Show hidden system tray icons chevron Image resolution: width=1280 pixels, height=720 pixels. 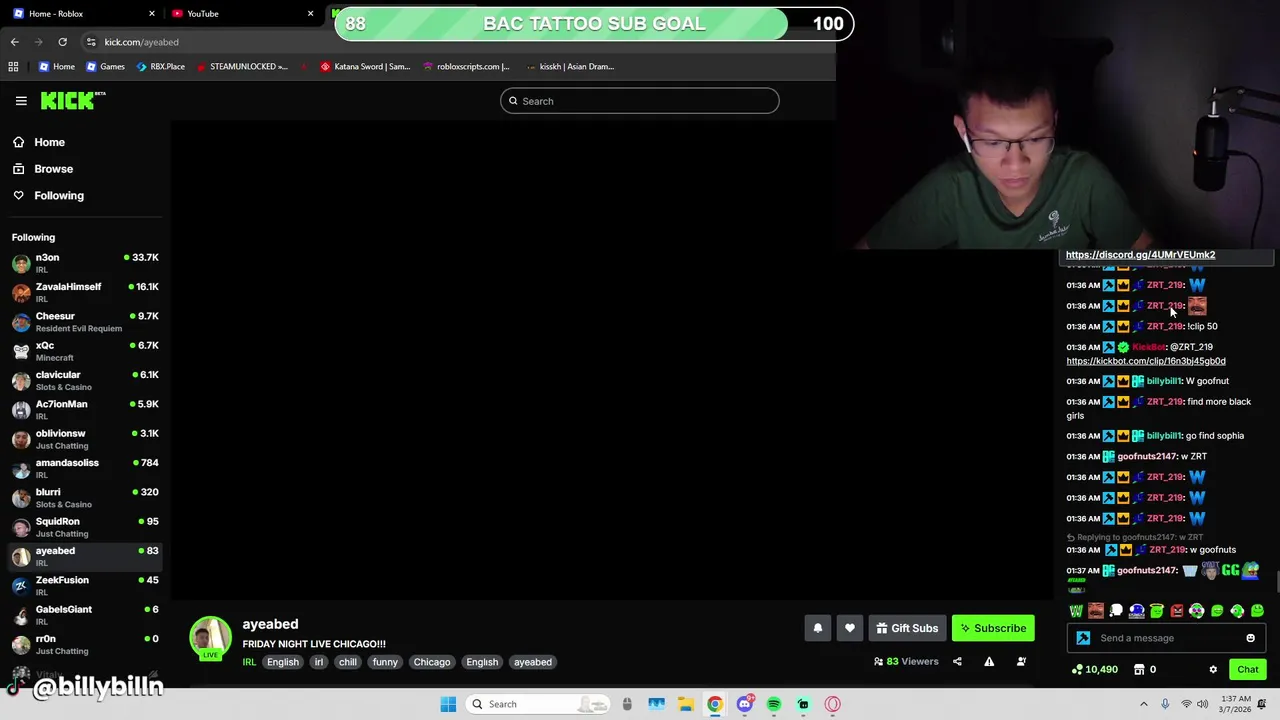point(1144,704)
